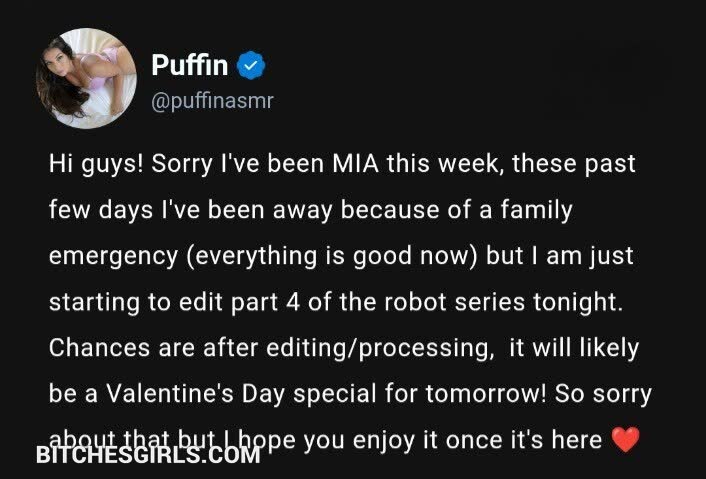Open the Puffin display name

191,66
